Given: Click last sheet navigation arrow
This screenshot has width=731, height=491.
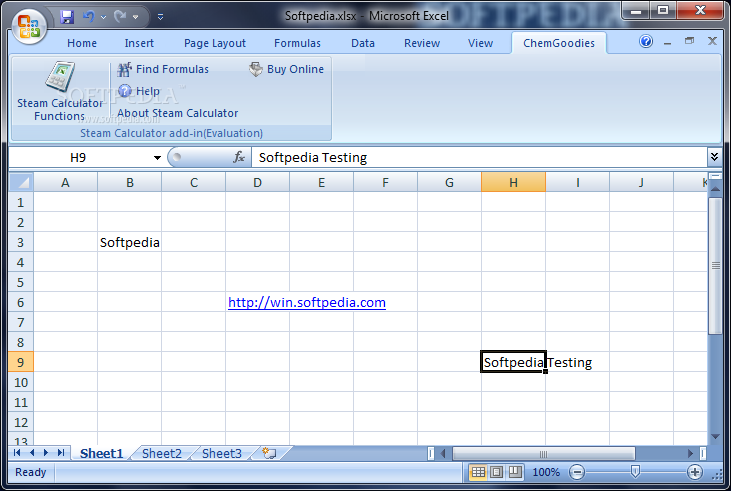Looking at the screenshot, I should click(x=61, y=453).
